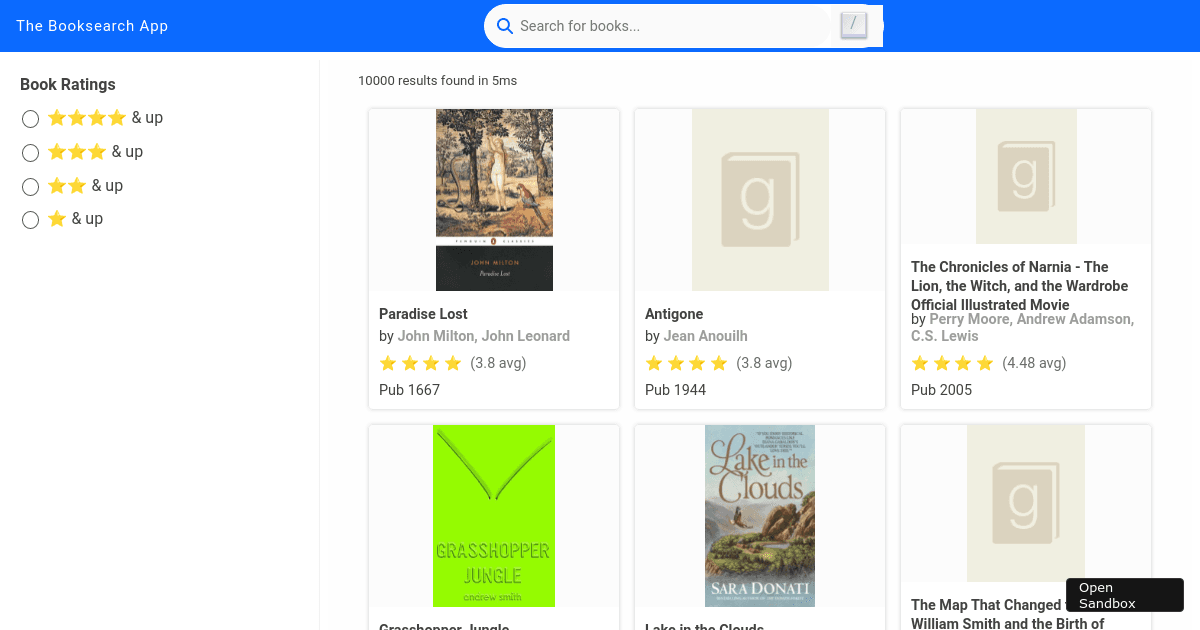Open the Paradise Lost book title link
Viewport: 1200px width, 630px height.
pyautogui.click(x=423, y=313)
